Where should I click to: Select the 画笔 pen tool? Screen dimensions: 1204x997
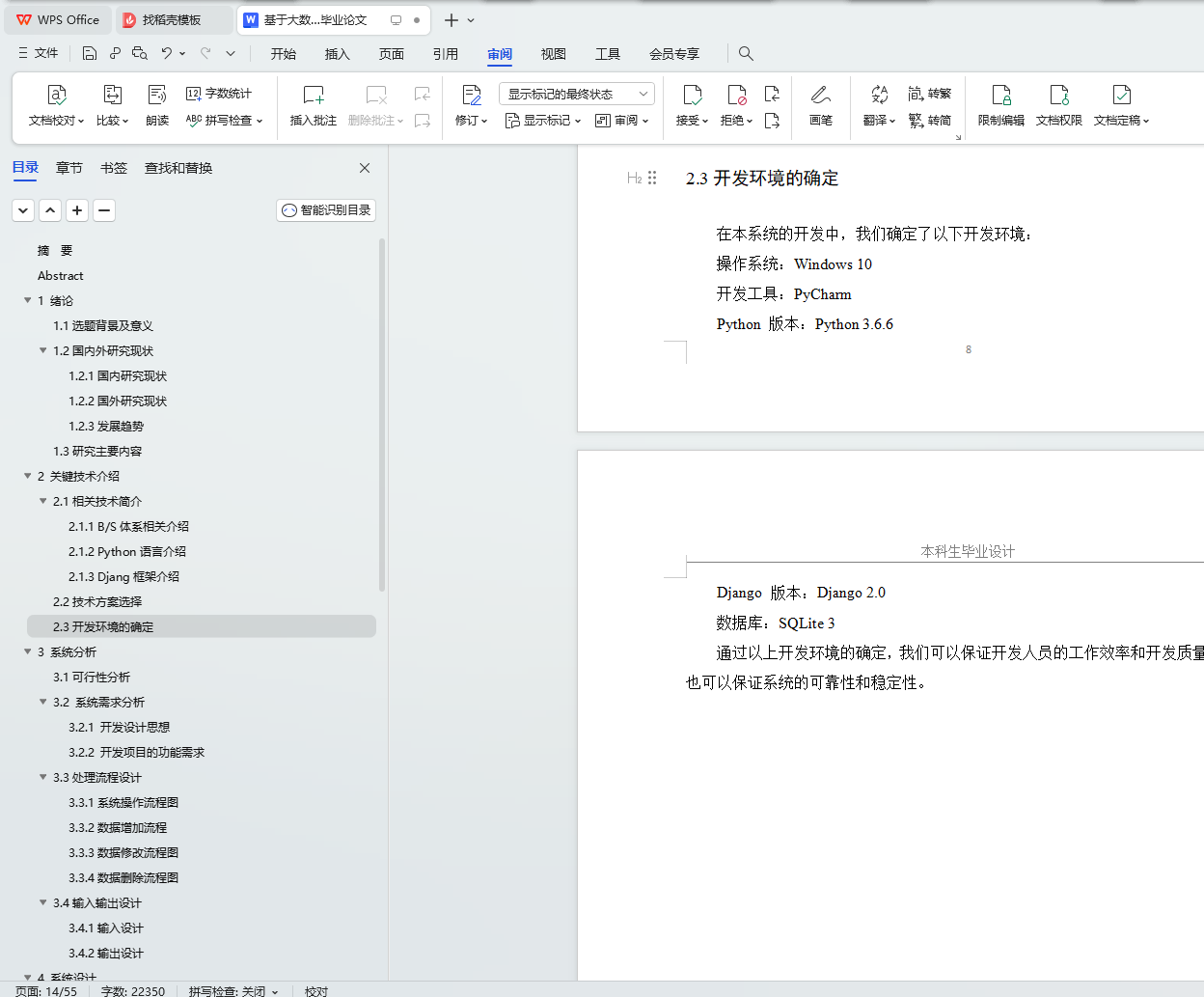[x=821, y=105]
